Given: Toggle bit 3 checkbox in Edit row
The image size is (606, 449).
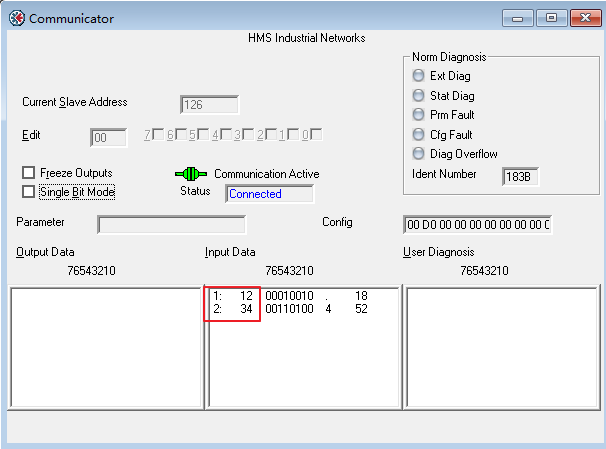Looking at the screenshot, I should click(249, 134).
